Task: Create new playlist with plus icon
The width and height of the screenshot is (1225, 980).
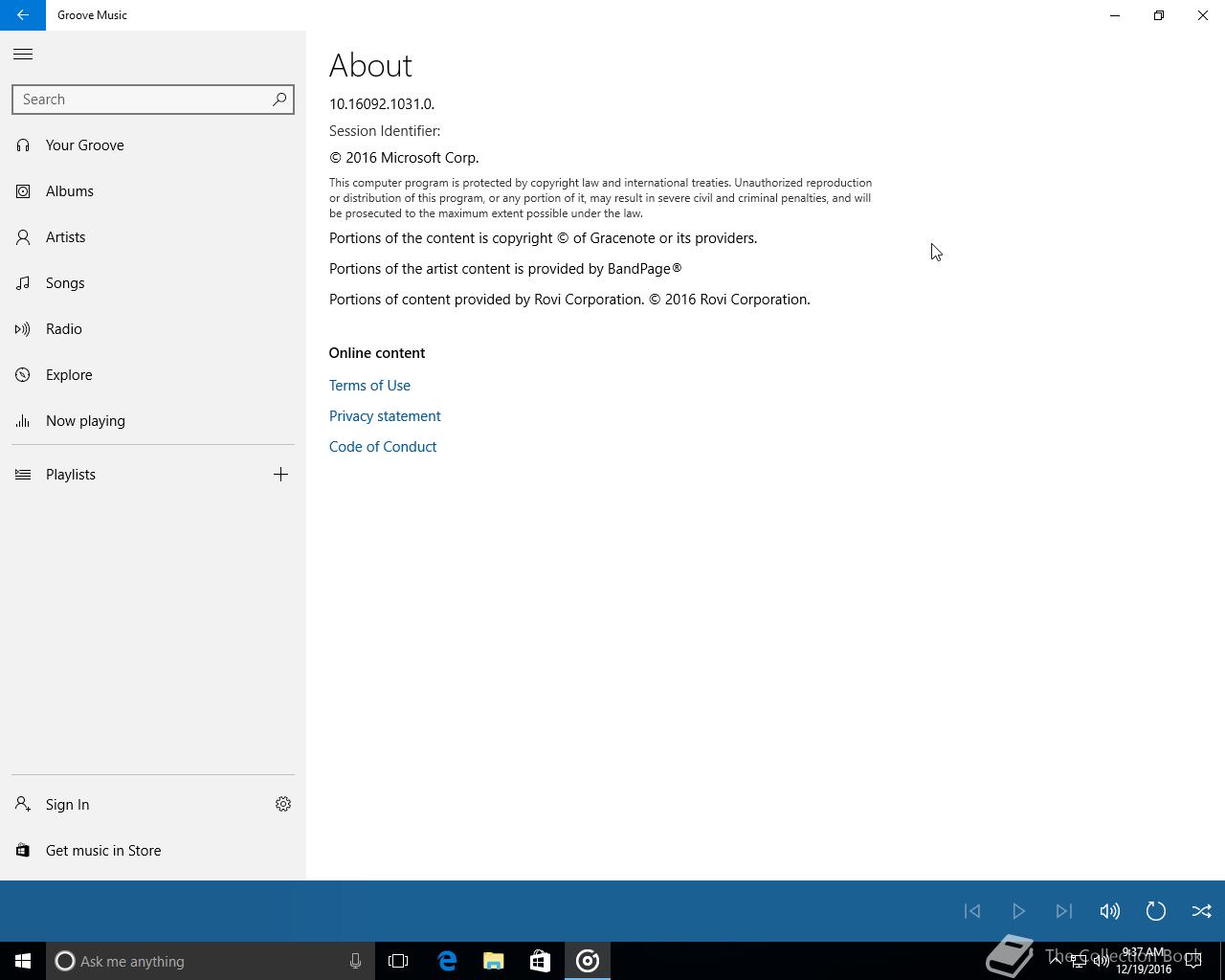Action: (280, 475)
